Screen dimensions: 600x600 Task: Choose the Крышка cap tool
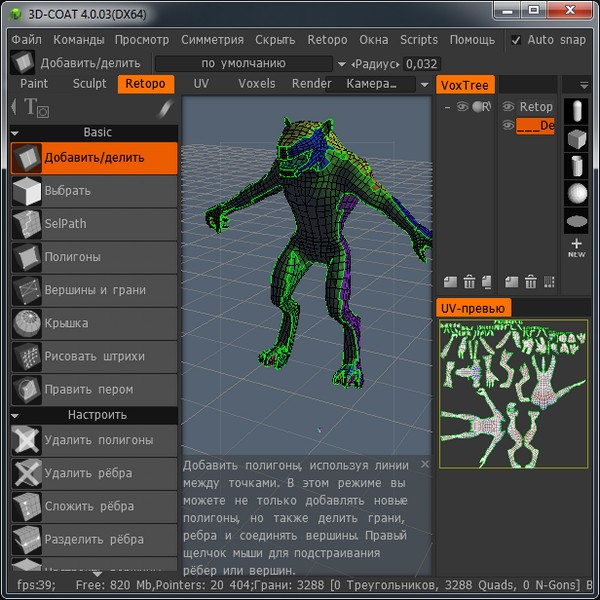click(94, 323)
